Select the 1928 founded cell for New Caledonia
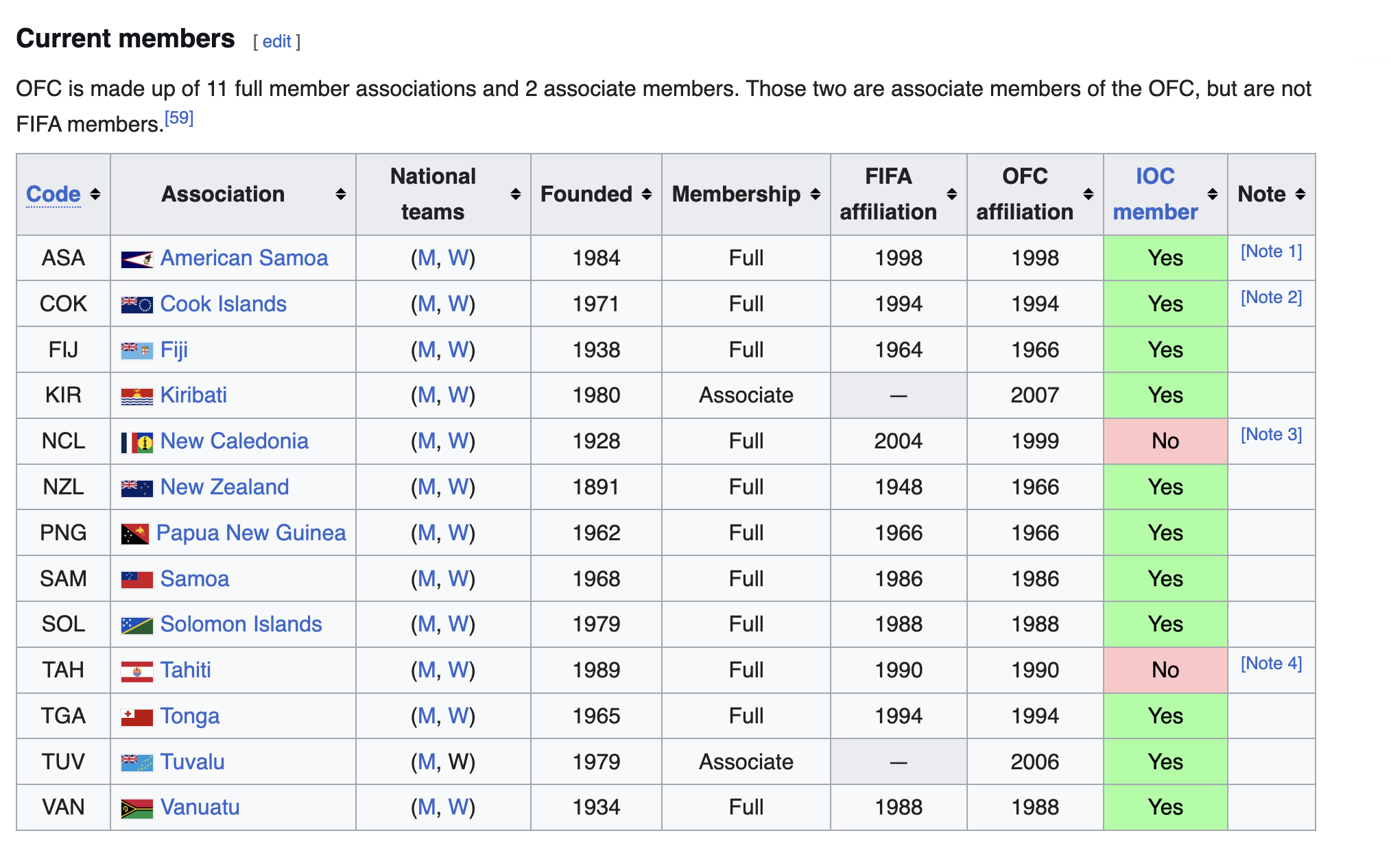Viewport: 1391px width, 868px height. coord(596,442)
